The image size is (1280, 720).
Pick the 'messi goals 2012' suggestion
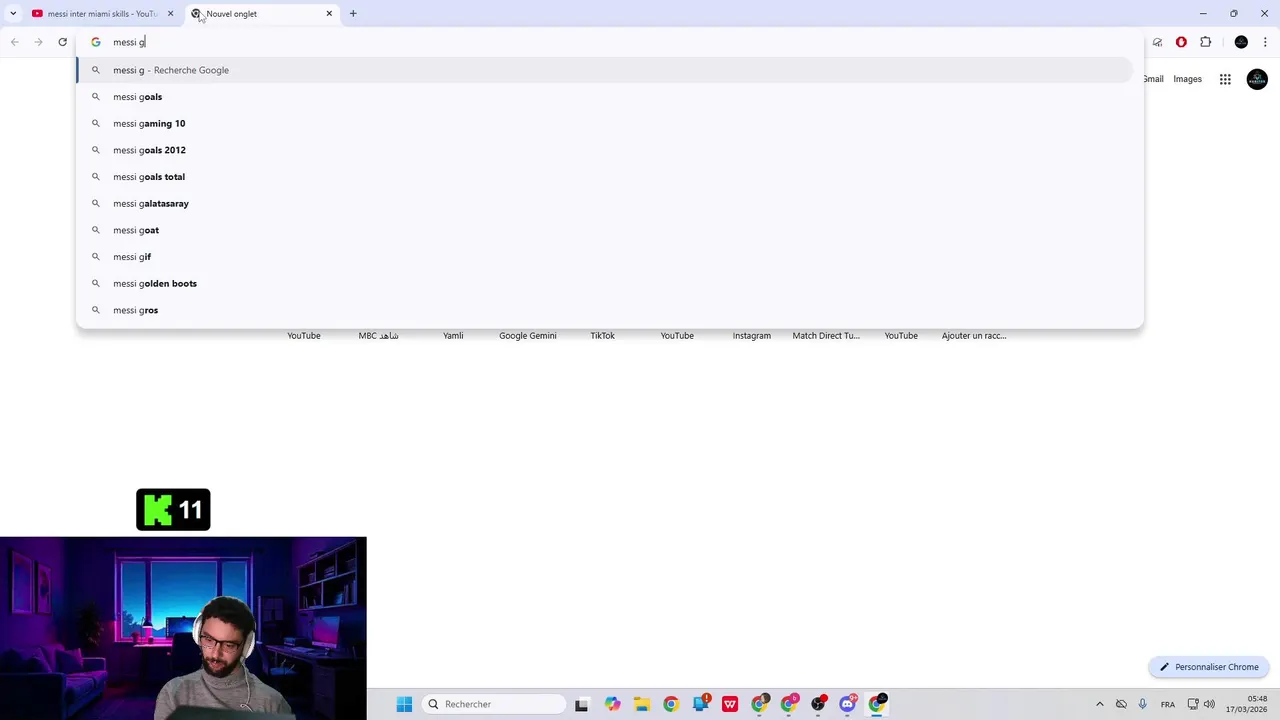[x=604, y=150]
